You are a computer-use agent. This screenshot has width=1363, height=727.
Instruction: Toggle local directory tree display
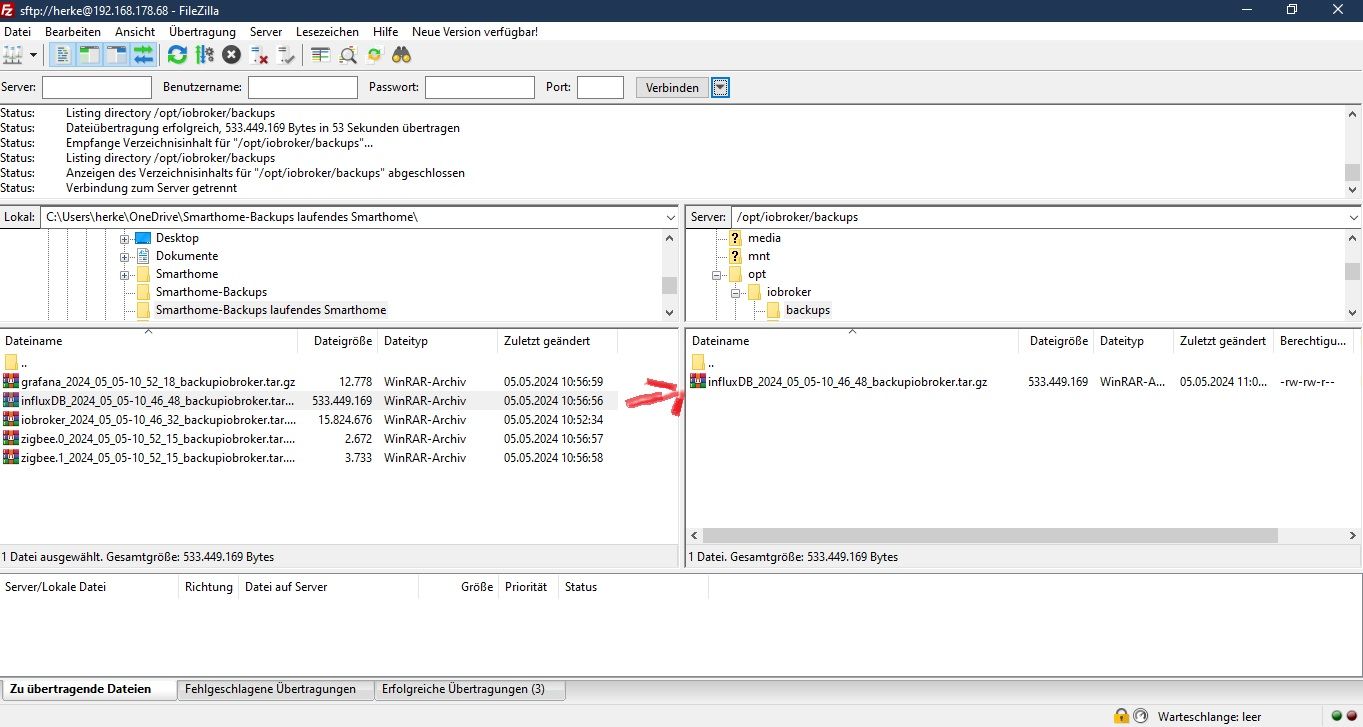click(x=90, y=55)
